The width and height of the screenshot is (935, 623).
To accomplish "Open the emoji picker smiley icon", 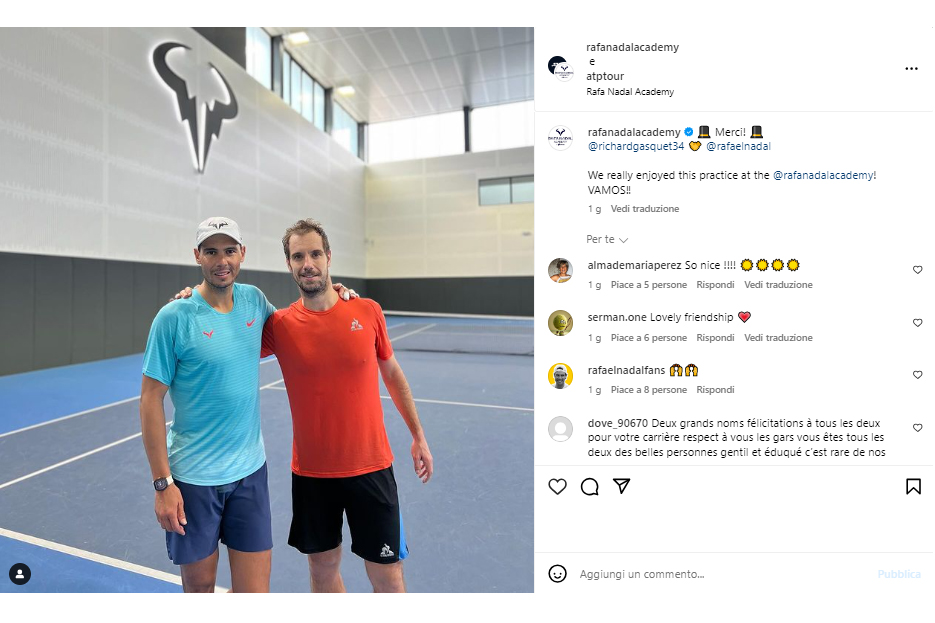I will [557, 574].
